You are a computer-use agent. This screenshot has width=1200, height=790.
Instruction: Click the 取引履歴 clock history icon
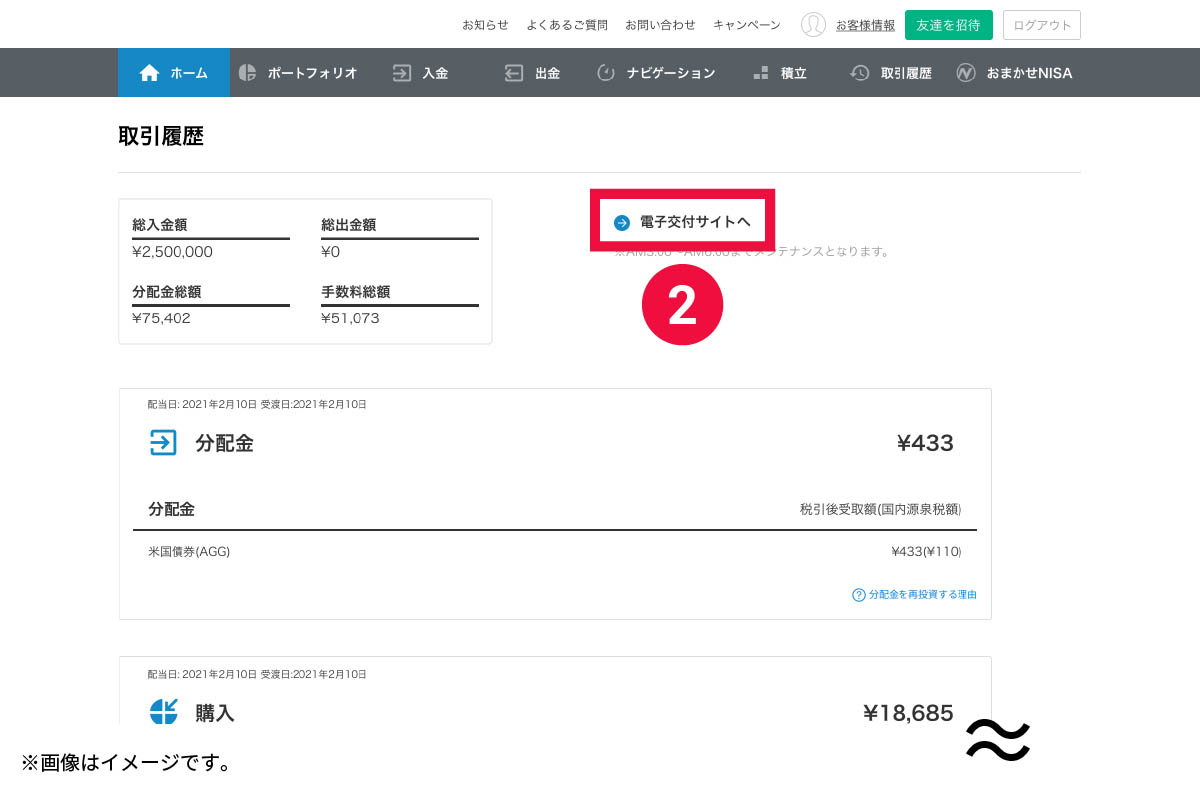pyautogui.click(x=859, y=73)
